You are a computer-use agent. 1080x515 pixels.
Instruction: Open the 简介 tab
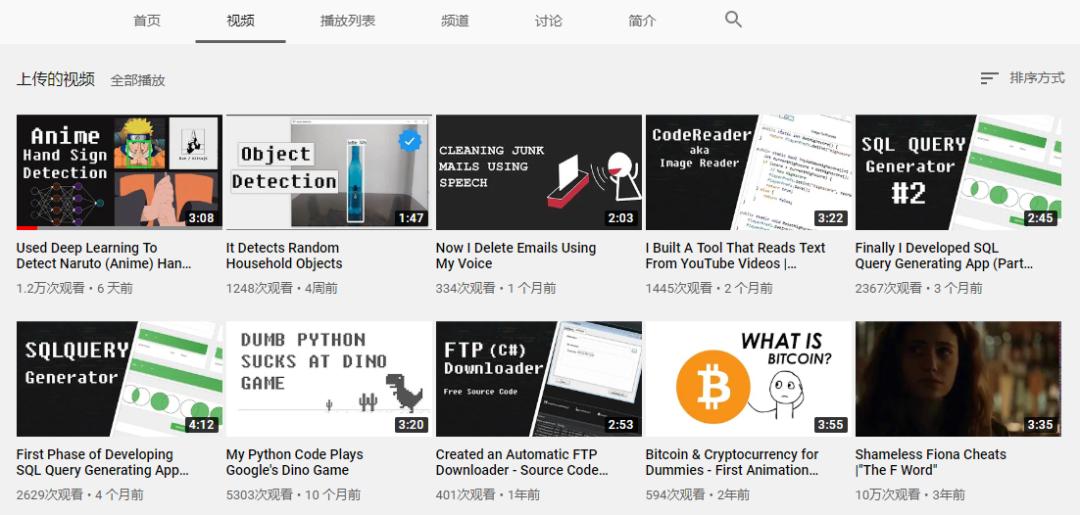click(642, 21)
